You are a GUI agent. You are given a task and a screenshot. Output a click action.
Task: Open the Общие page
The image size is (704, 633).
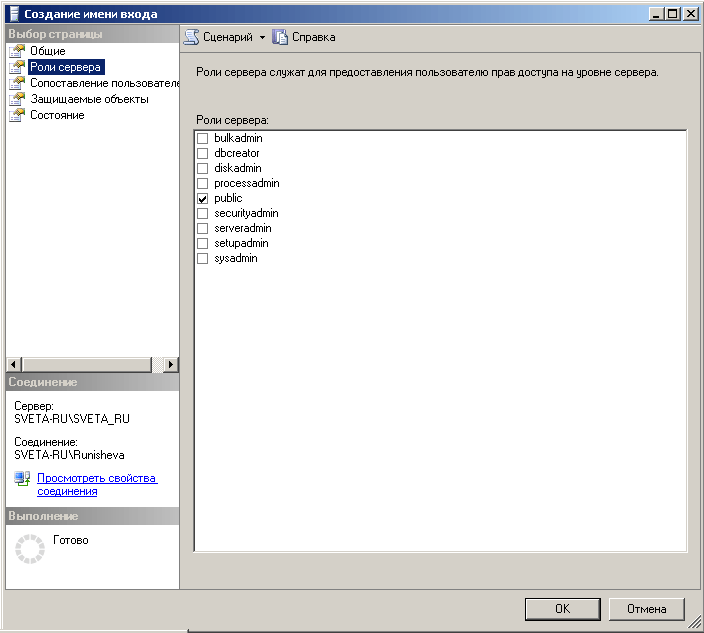tap(48, 51)
